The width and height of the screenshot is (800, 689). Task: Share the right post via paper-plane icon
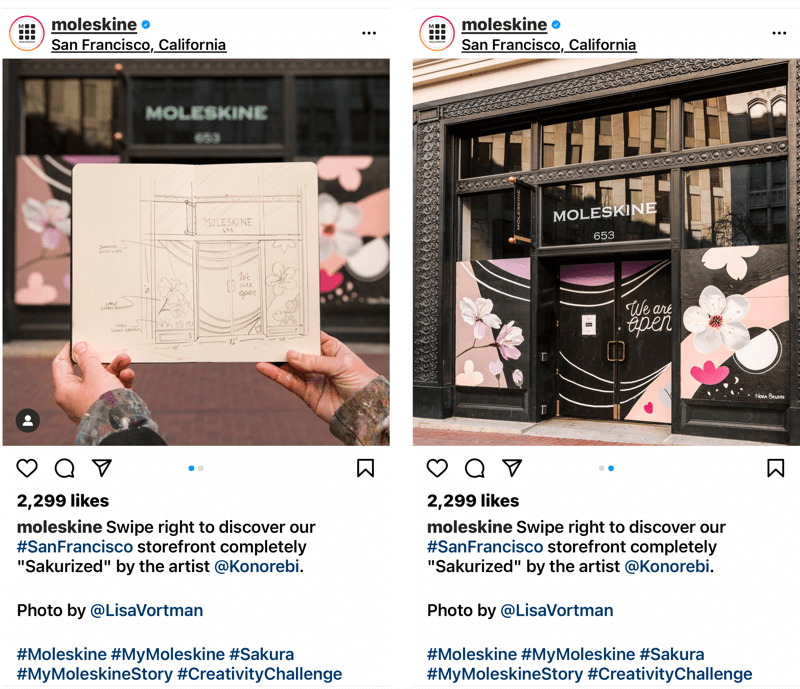point(512,467)
